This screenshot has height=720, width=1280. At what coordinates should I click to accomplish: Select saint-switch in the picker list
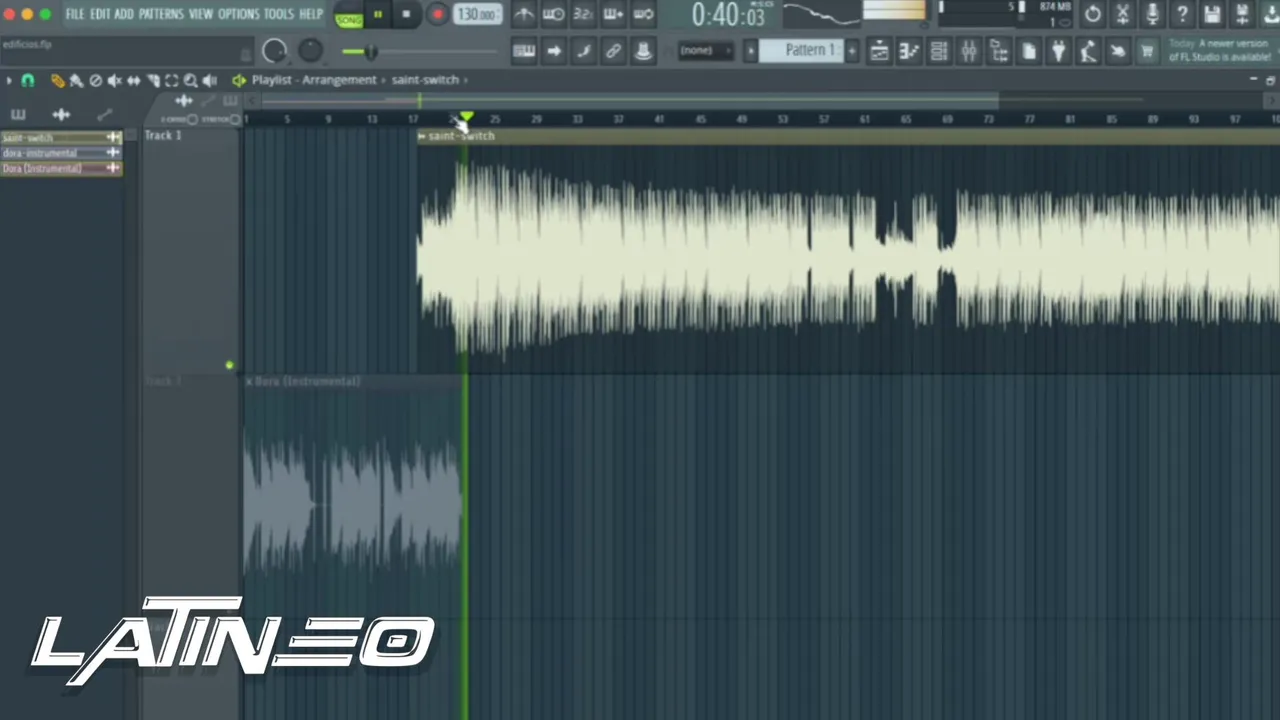(x=61, y=138)
